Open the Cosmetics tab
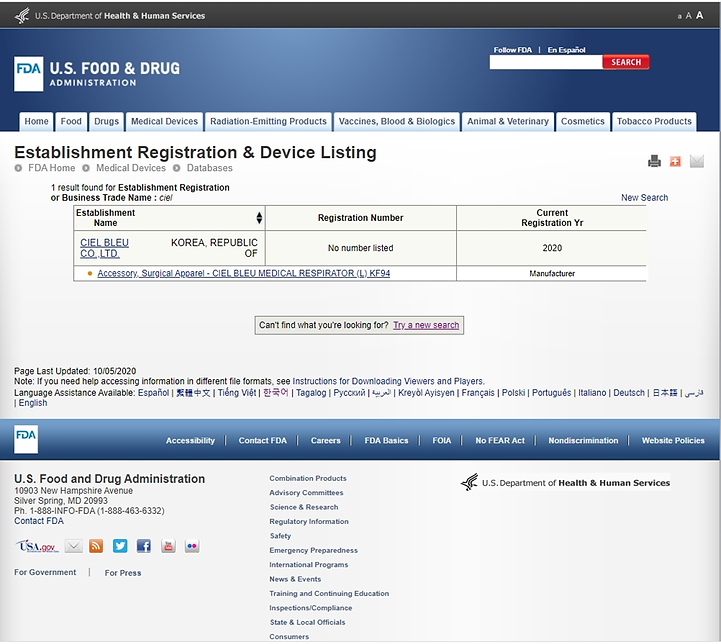 point(583,121)
